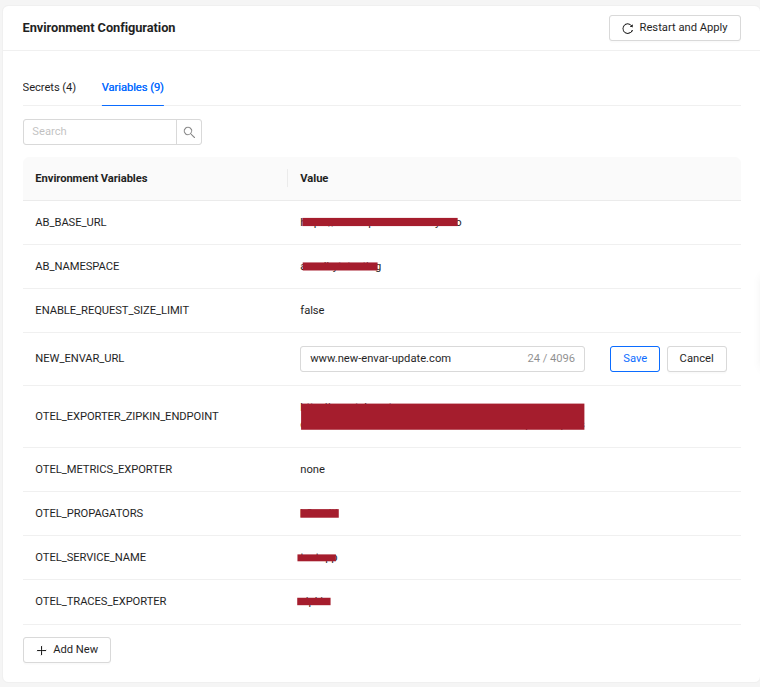The image size is (760, 687).
Task: Select the Variables (9) tab
Action: (133, 88)
